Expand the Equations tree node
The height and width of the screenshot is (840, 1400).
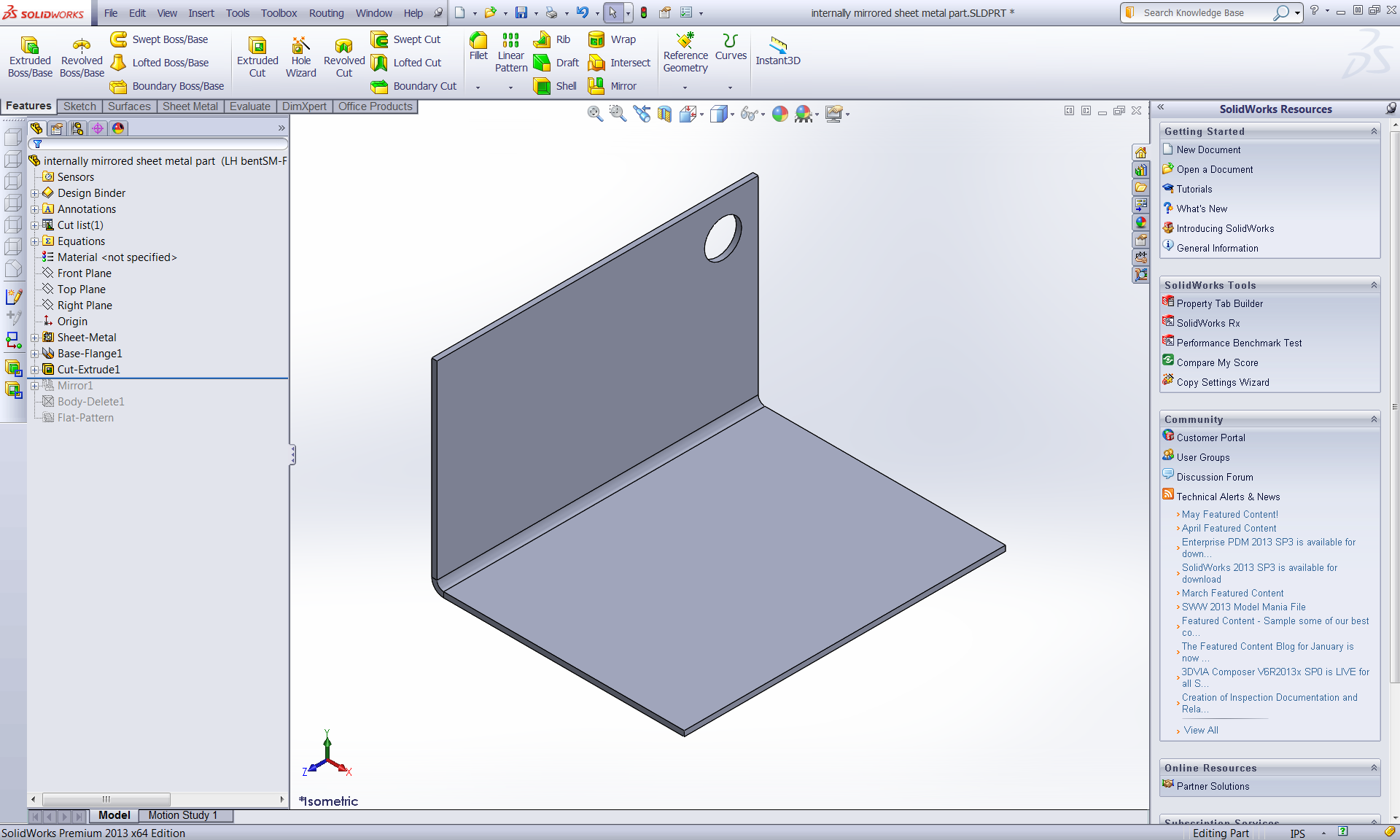pos(34,241)
